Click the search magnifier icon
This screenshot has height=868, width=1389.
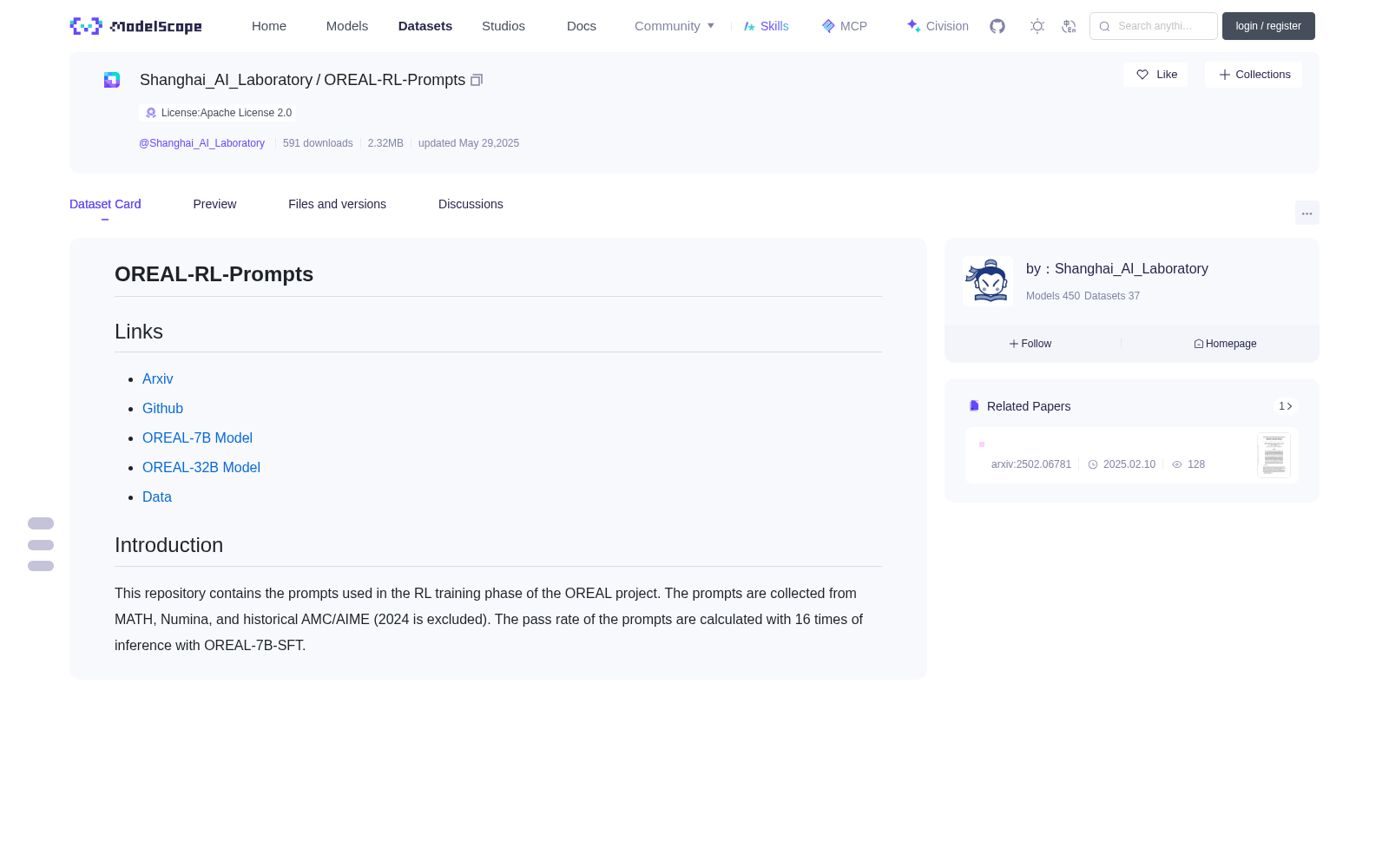1105,26
